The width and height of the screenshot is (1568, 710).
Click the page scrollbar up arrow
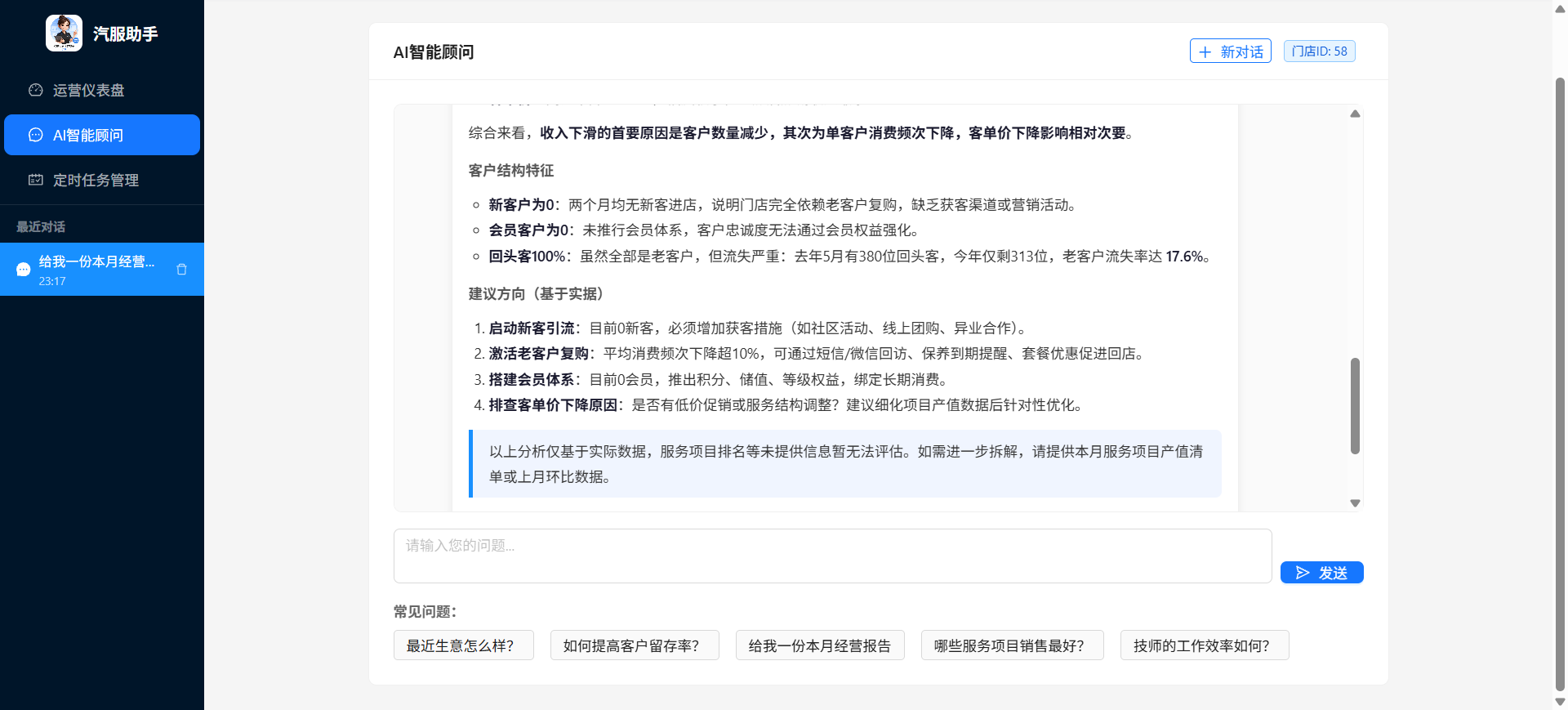point(1560,9)
